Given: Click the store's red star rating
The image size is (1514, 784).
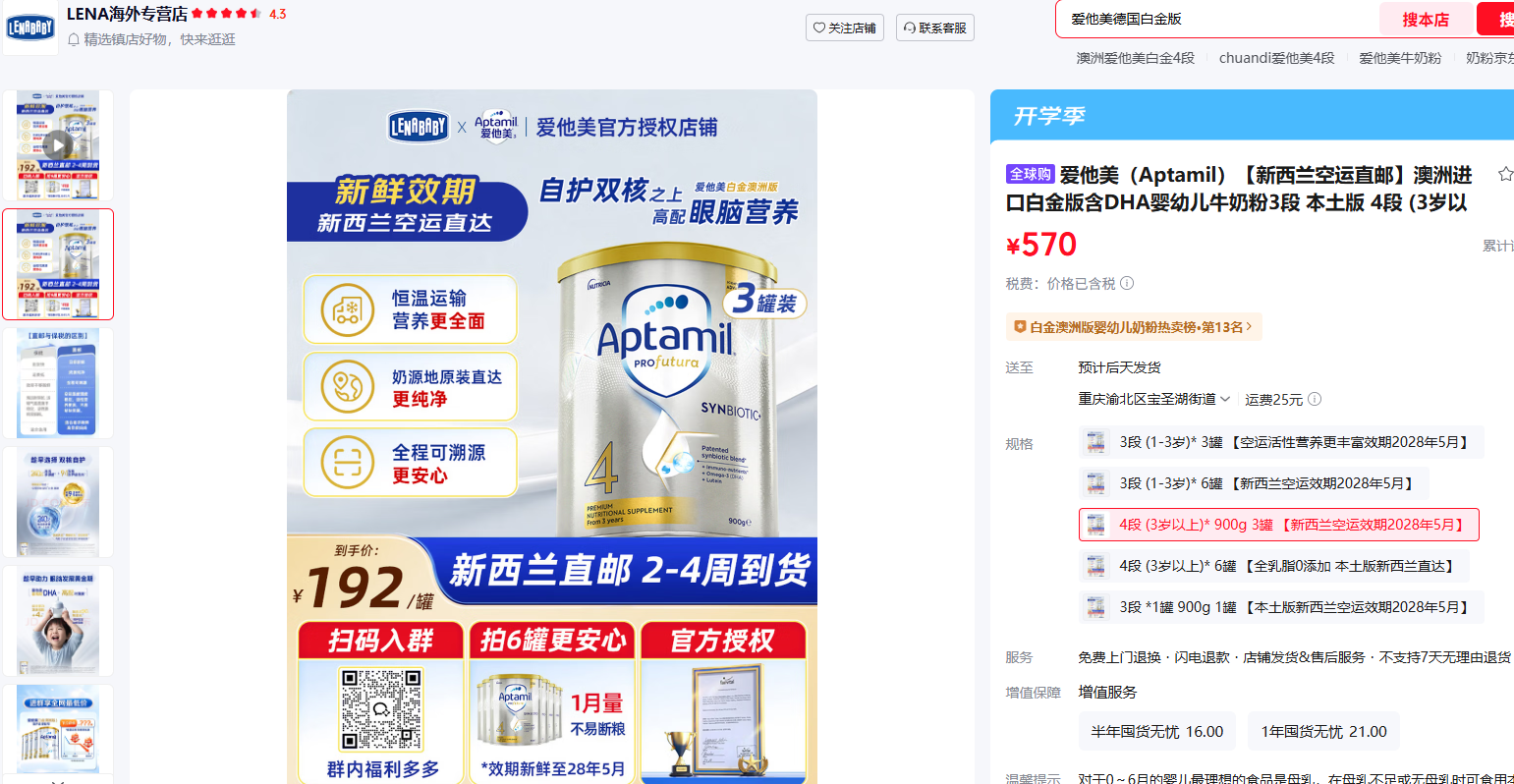Looking at the screenshot, I should [x=227, y=14].
